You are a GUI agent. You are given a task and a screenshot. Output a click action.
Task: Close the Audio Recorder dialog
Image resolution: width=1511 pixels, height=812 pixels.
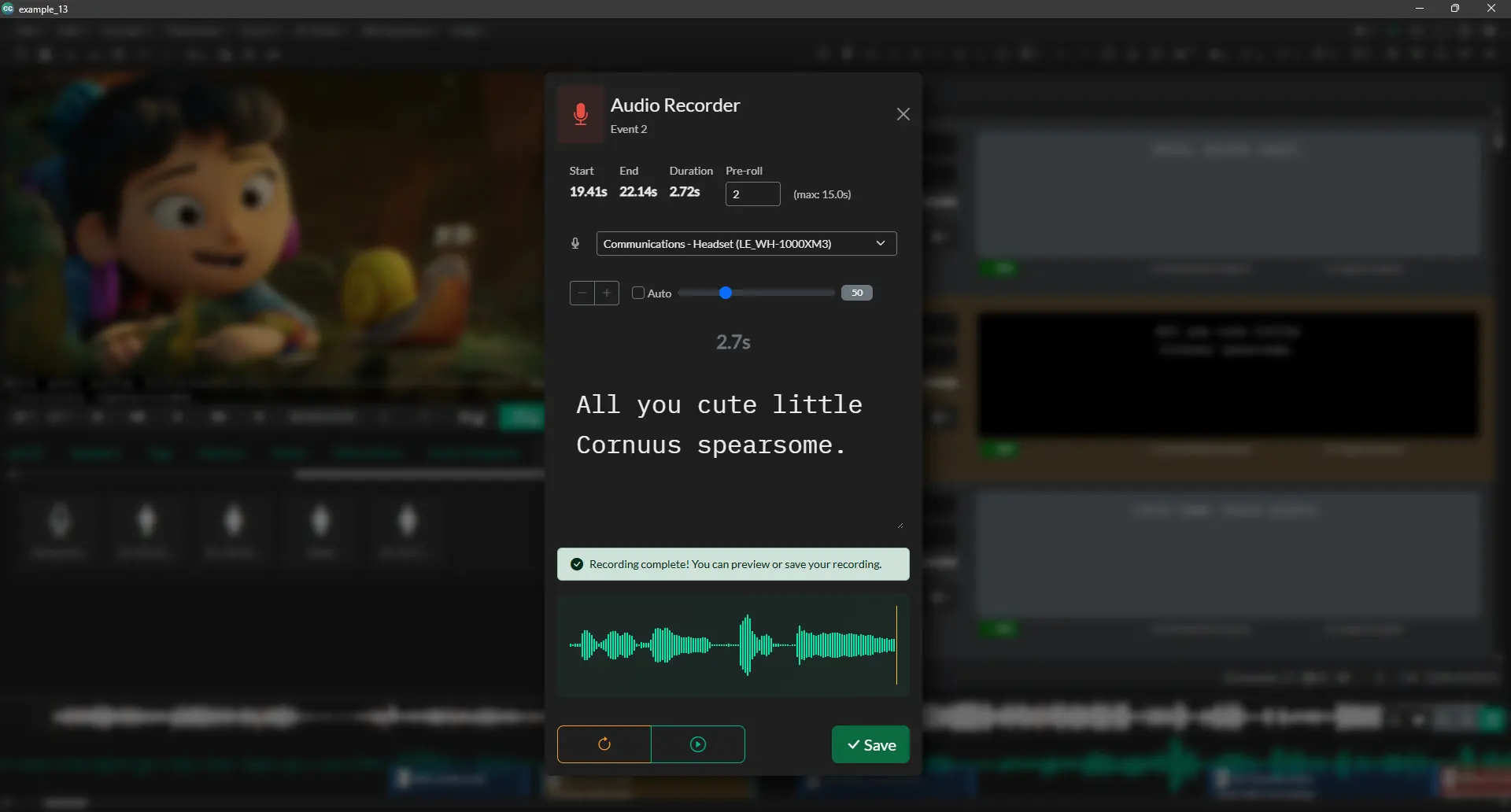point(903,114)
